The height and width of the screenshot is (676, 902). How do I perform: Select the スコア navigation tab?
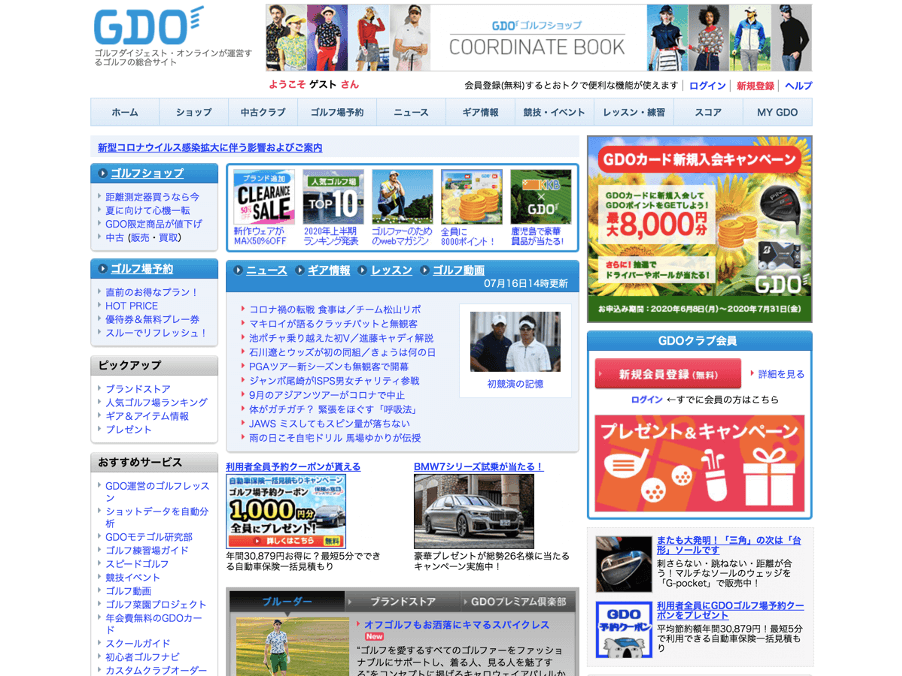click(x=708, y=112)
